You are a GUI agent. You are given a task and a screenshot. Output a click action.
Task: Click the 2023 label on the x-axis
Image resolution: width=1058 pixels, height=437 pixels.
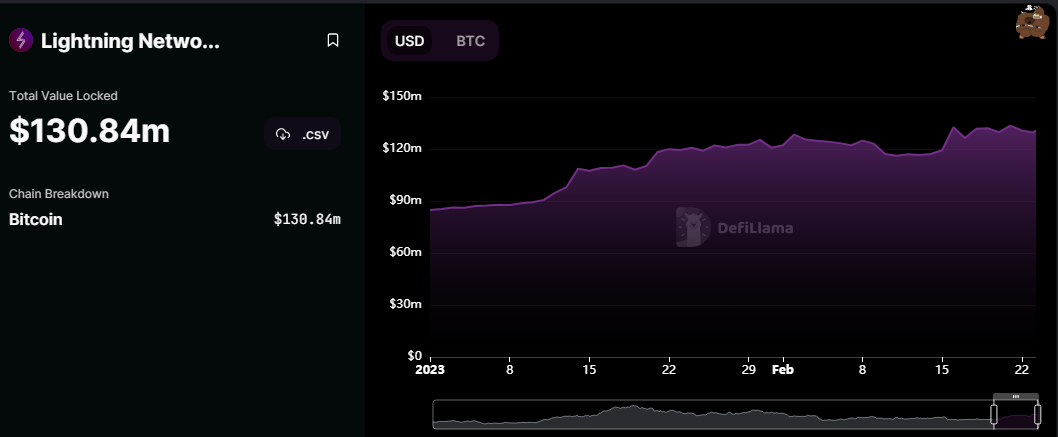coord(430,369)
